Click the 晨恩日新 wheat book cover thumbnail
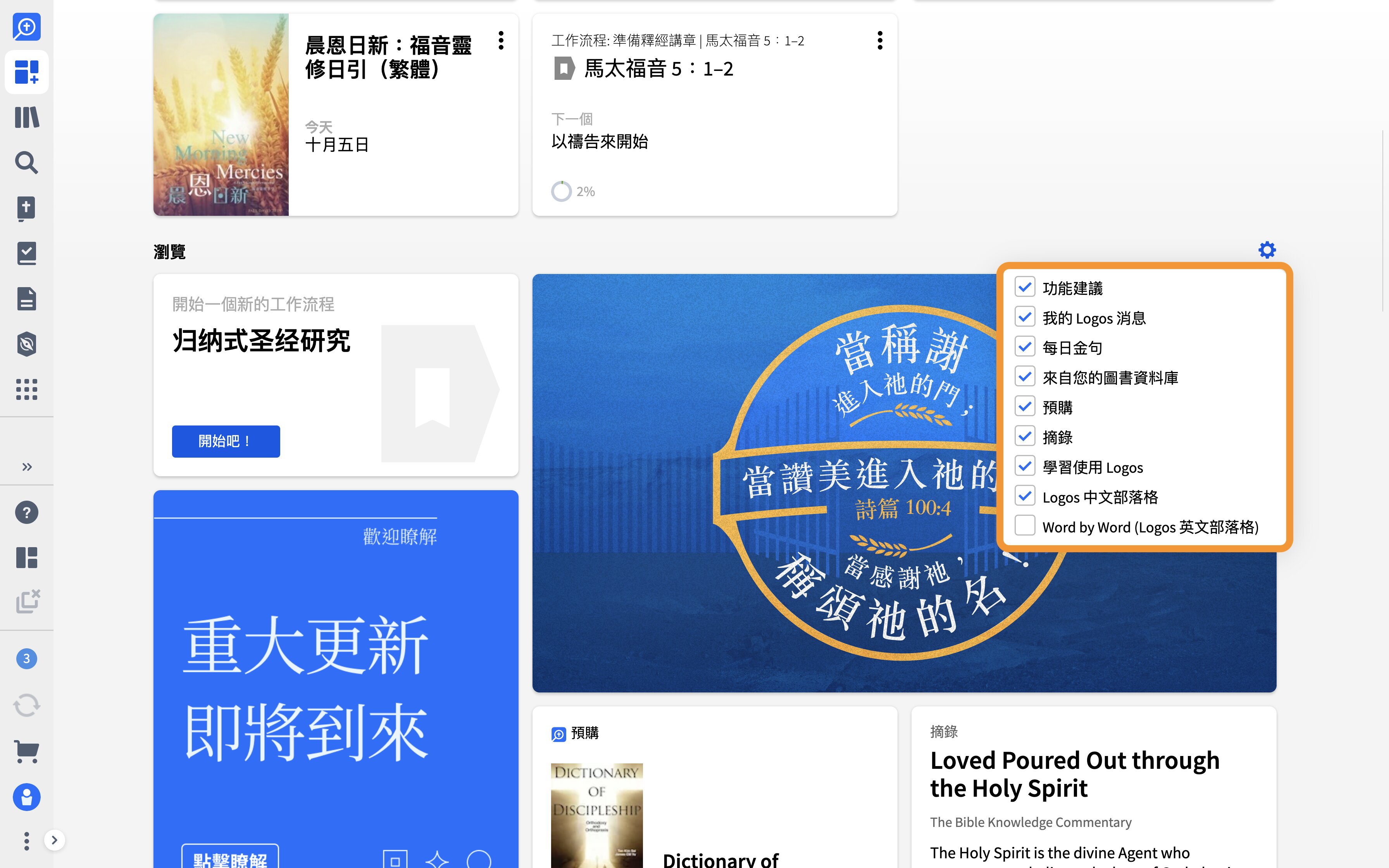 [221, 115]
